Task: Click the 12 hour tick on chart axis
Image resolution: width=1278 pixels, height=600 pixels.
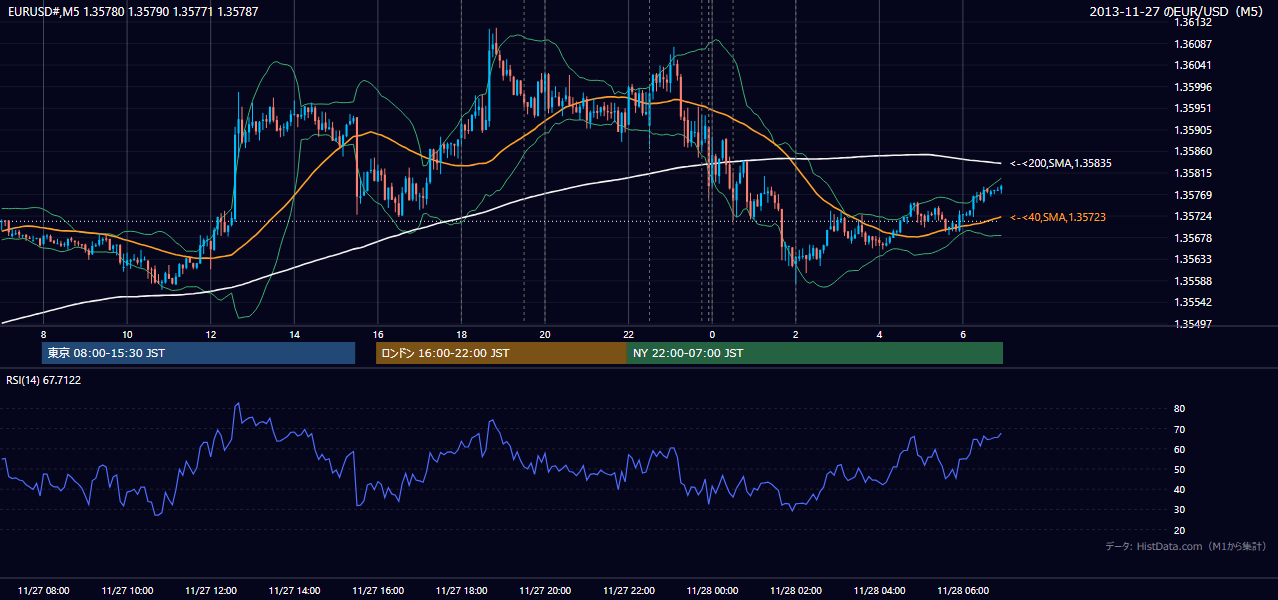Action: coord(210,334)
